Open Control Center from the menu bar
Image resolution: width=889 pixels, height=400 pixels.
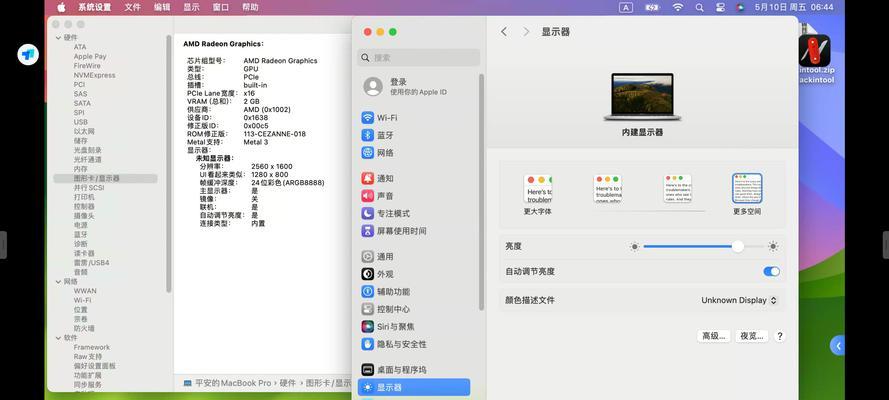click(x=720, y=7)
